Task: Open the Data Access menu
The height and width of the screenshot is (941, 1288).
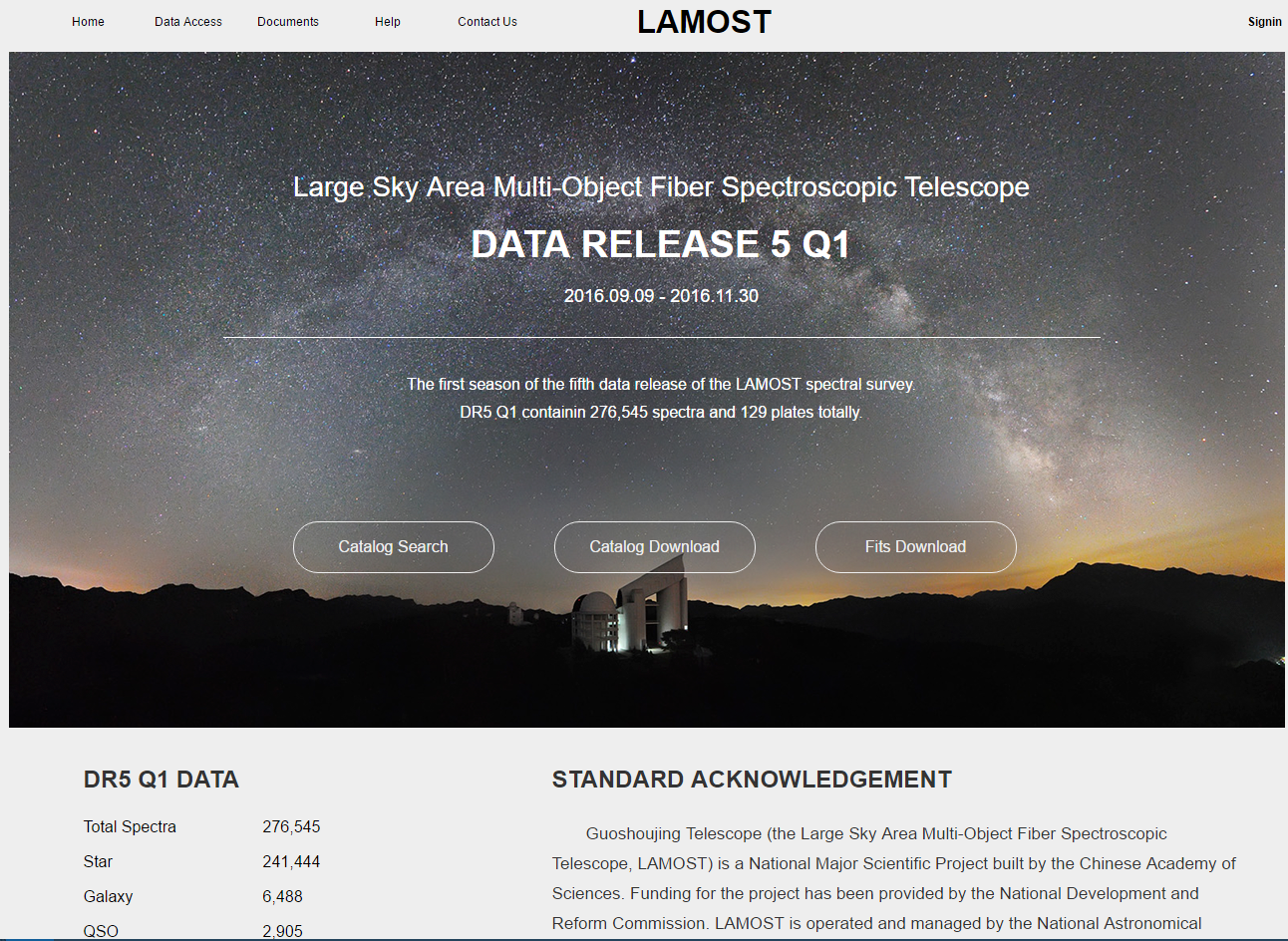Action: click(x=188, y=22)
